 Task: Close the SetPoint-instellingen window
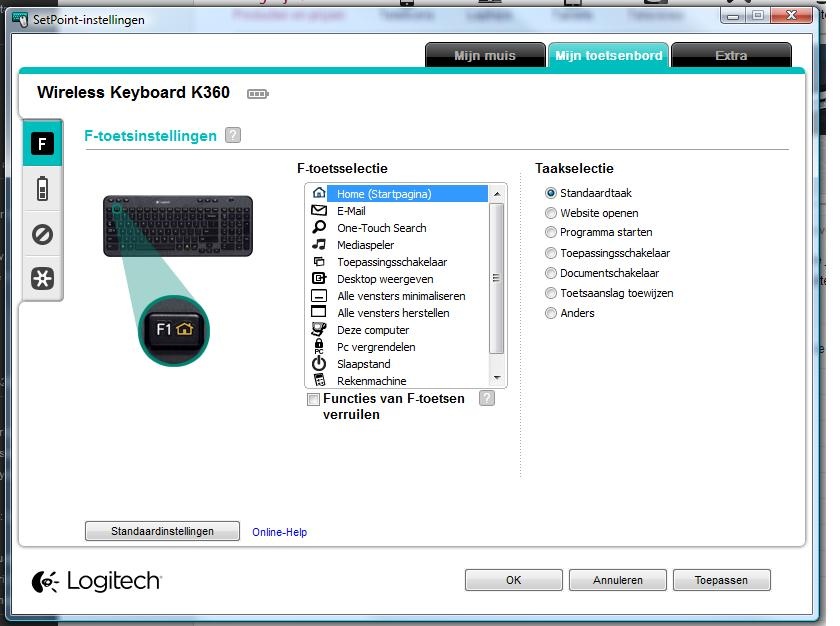click(791, 15)
